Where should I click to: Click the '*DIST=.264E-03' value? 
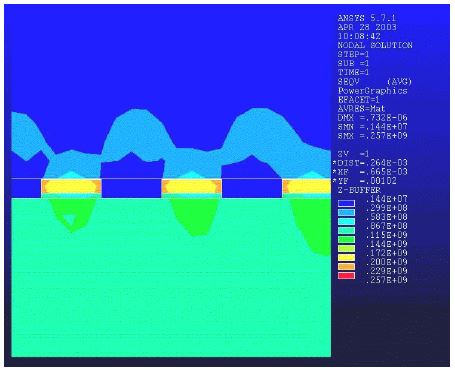tap(370, 163)
